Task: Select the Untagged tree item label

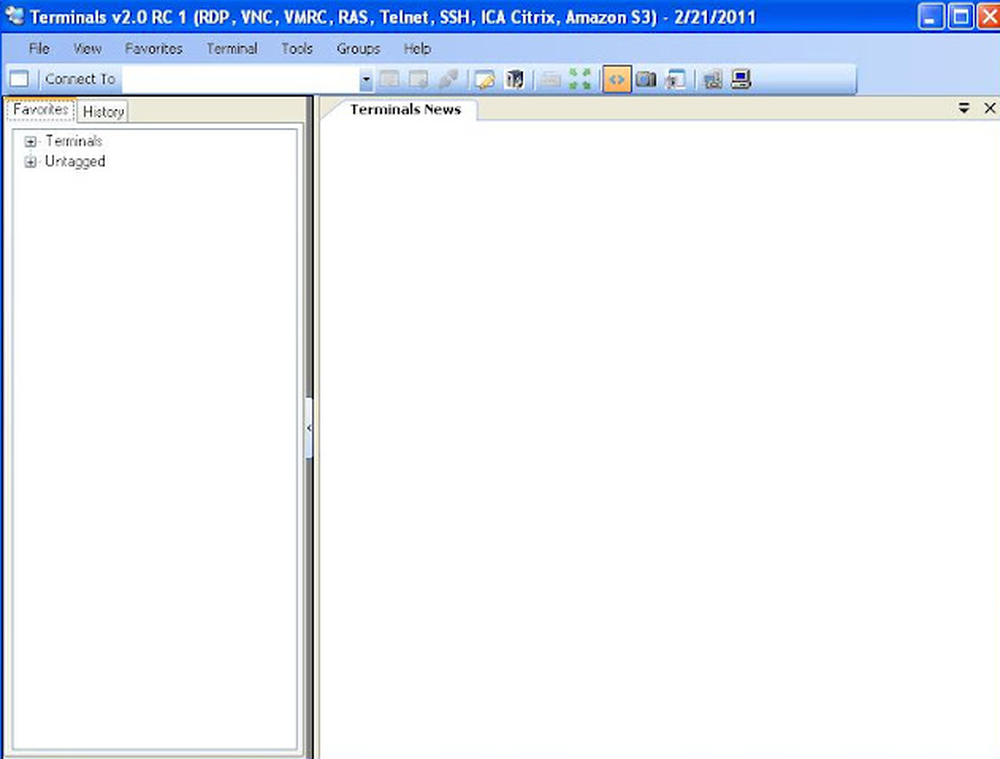Action: pos(75,161)
